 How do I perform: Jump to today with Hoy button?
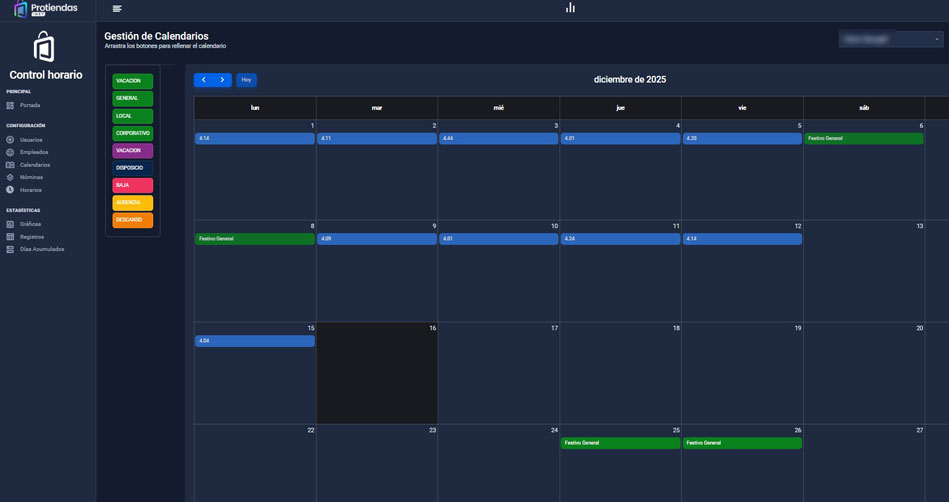246,80
